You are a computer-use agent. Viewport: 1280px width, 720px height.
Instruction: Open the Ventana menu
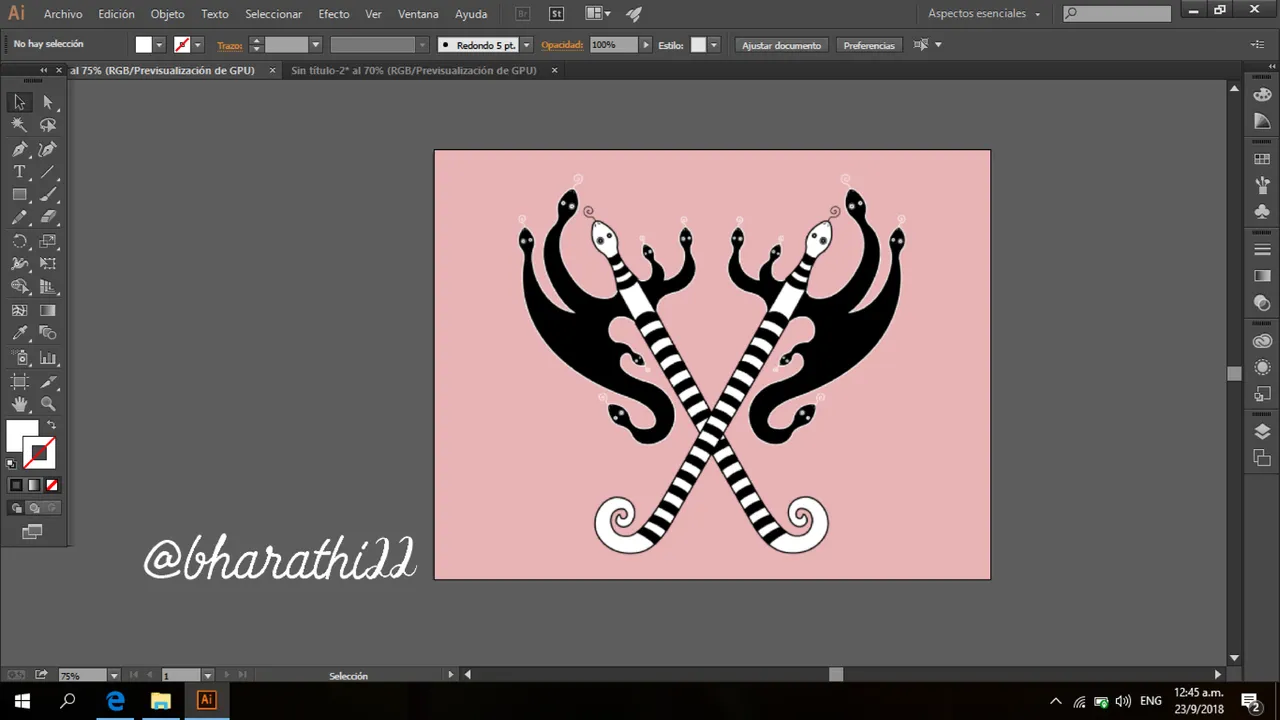click(418, 14)
